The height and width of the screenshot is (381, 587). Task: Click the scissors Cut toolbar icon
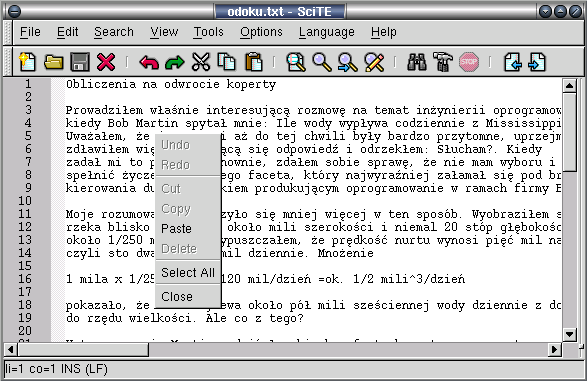(201, 62)
